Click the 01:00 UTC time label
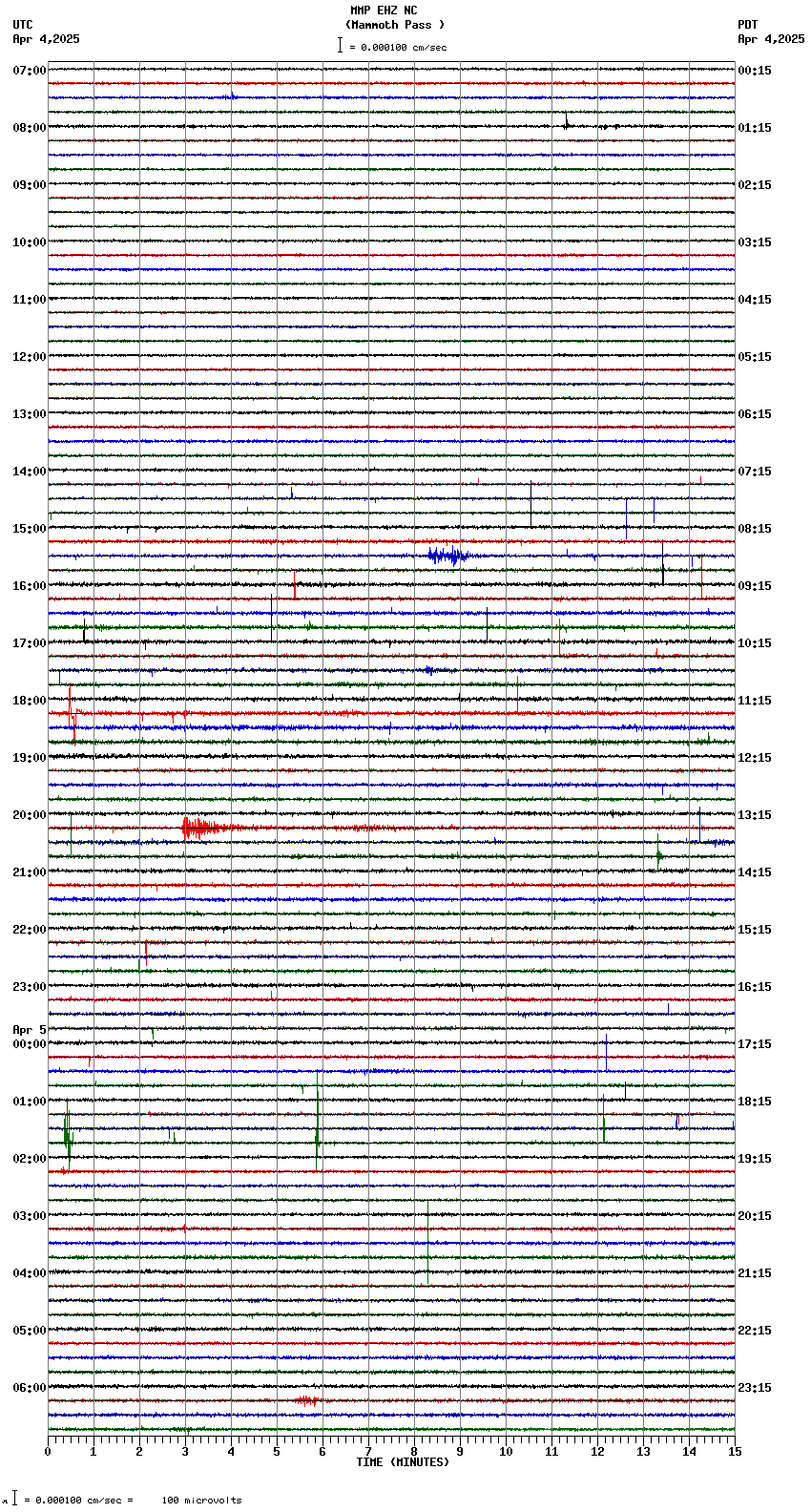Viewport: 811px width, 1512px height. pyautogui.click(x=29, y=1102)
